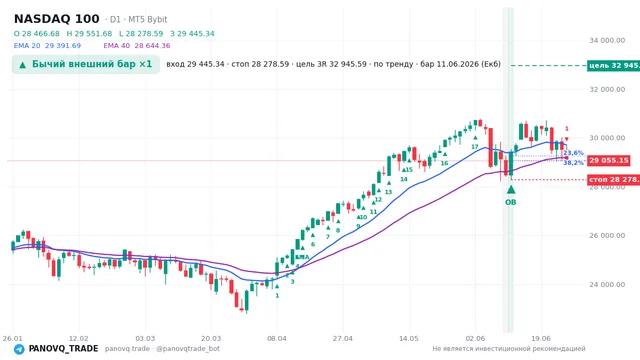Click the NASDAQ 100 chart title
640x360 pixels.
(x=56, y=19)
